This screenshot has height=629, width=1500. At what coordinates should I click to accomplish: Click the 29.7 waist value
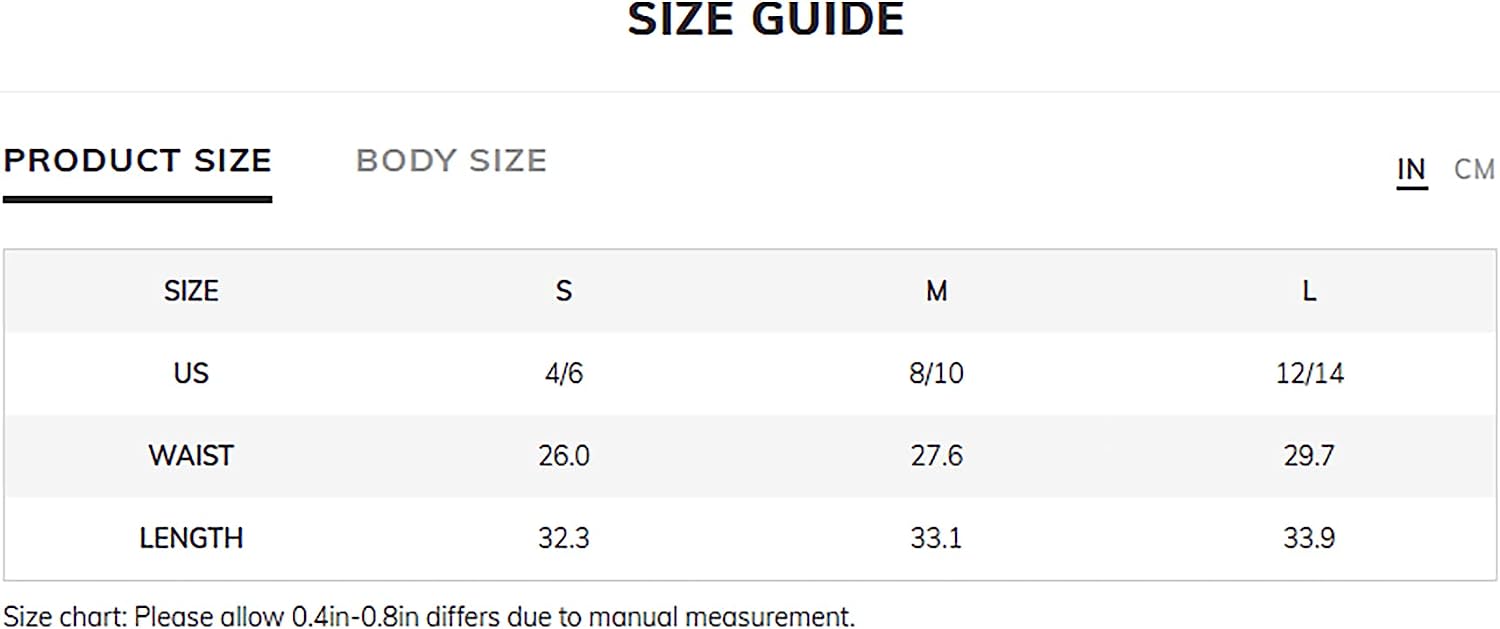tap(1309, 456)
